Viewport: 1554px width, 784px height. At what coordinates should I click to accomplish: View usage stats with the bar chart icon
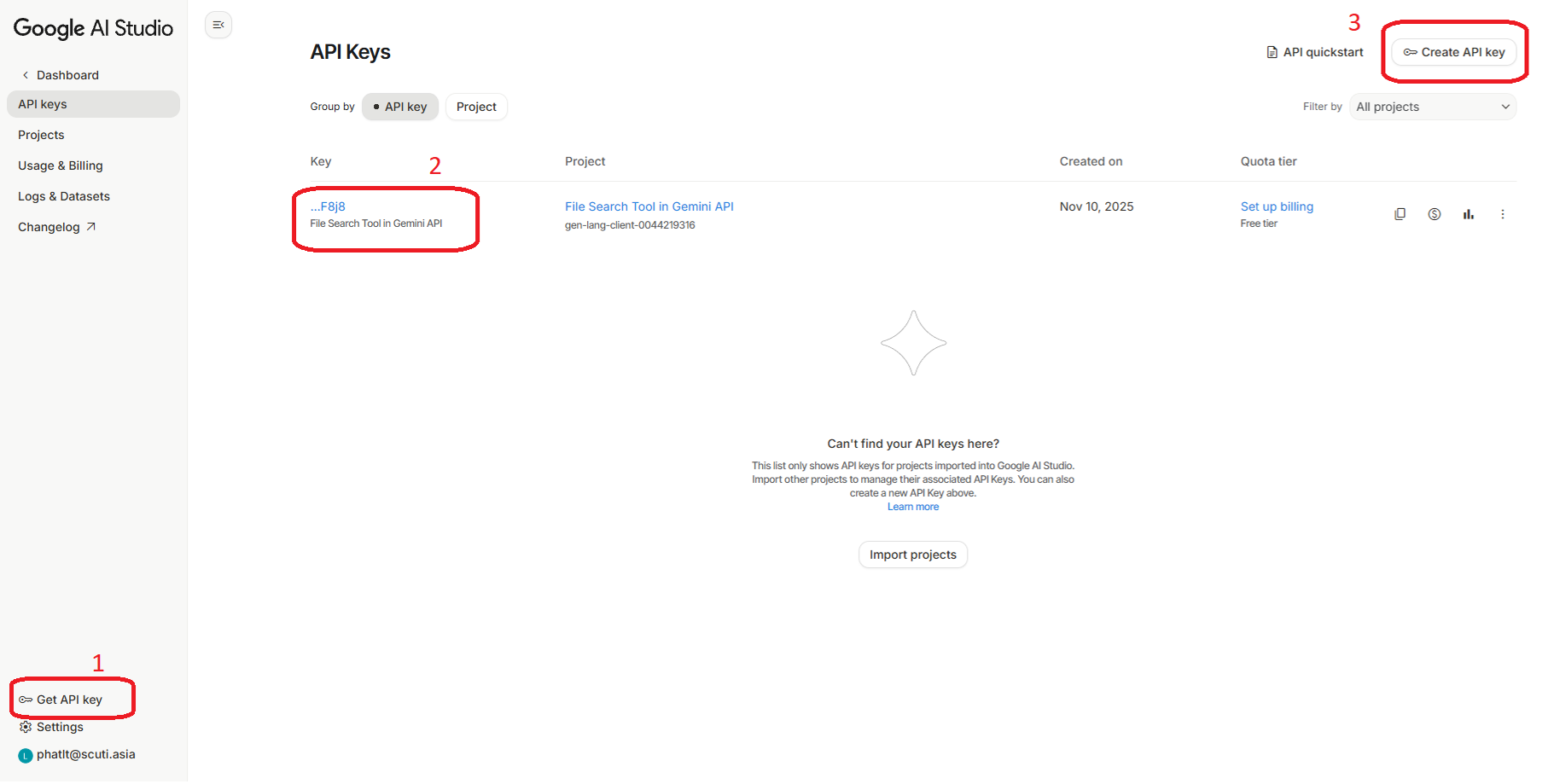coord(1469,213)
